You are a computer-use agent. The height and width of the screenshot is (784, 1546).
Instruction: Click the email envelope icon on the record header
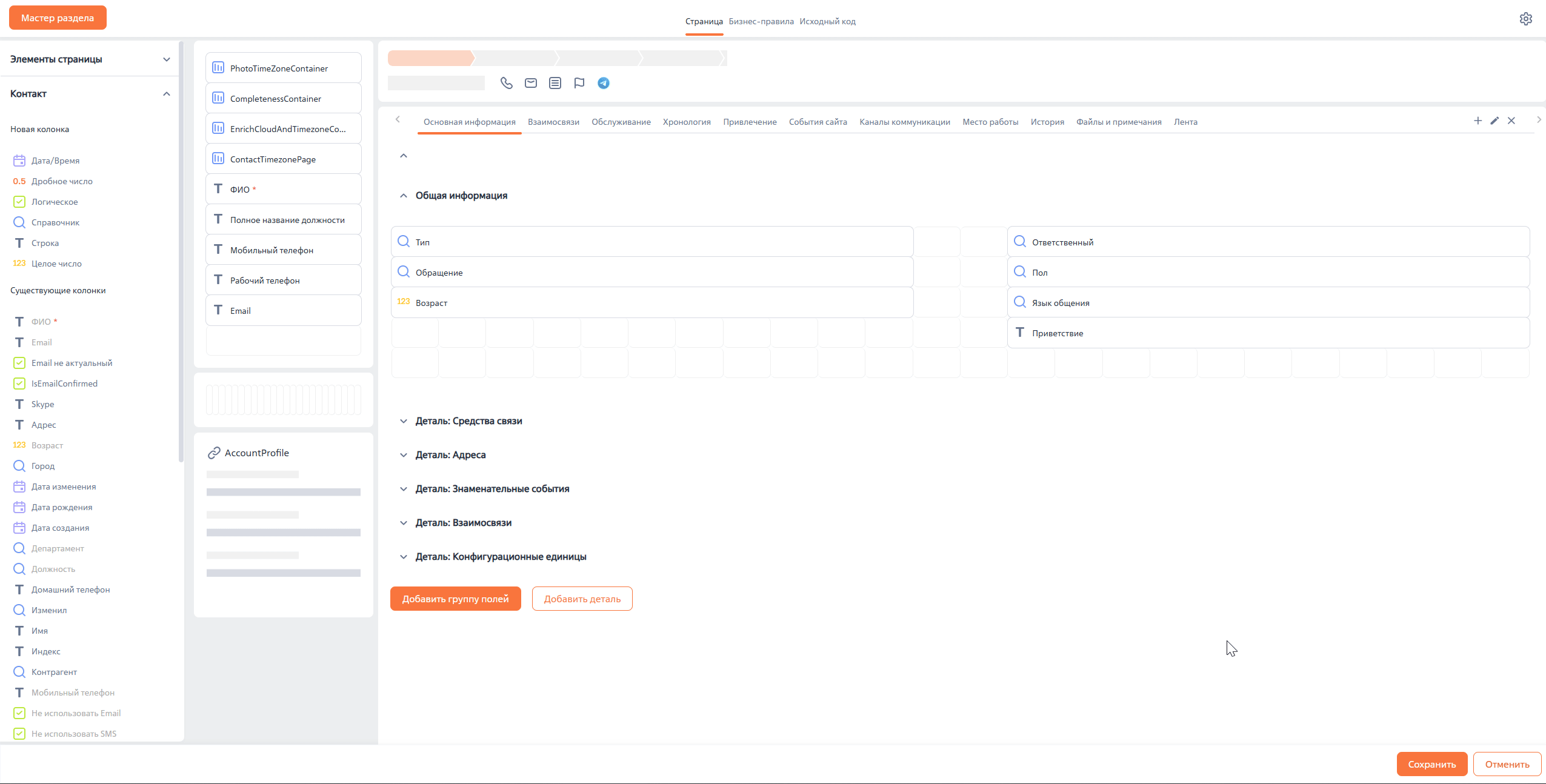pos(530,83)
